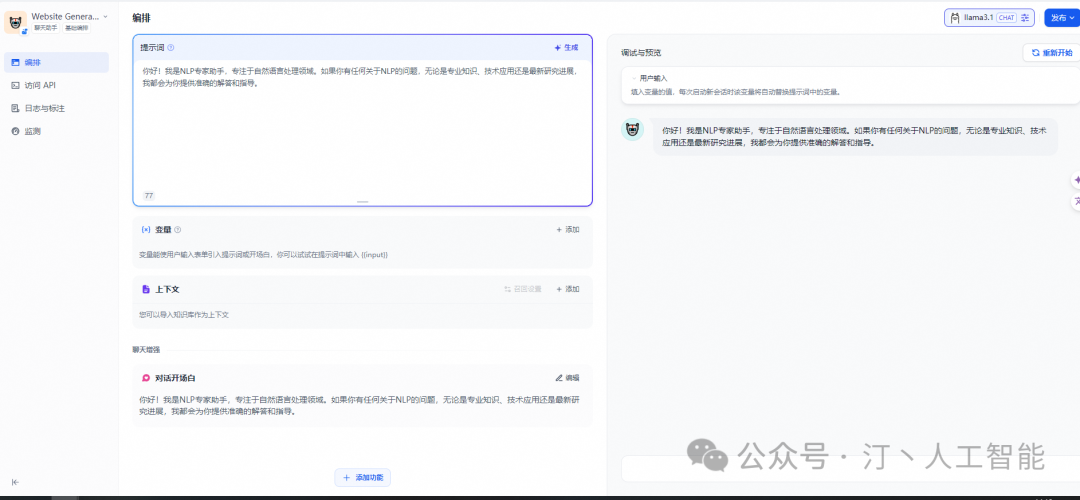Click the 变量 variable bracket icon
The width and height of the screenshot is (1080, 500).
pos(145,229)
